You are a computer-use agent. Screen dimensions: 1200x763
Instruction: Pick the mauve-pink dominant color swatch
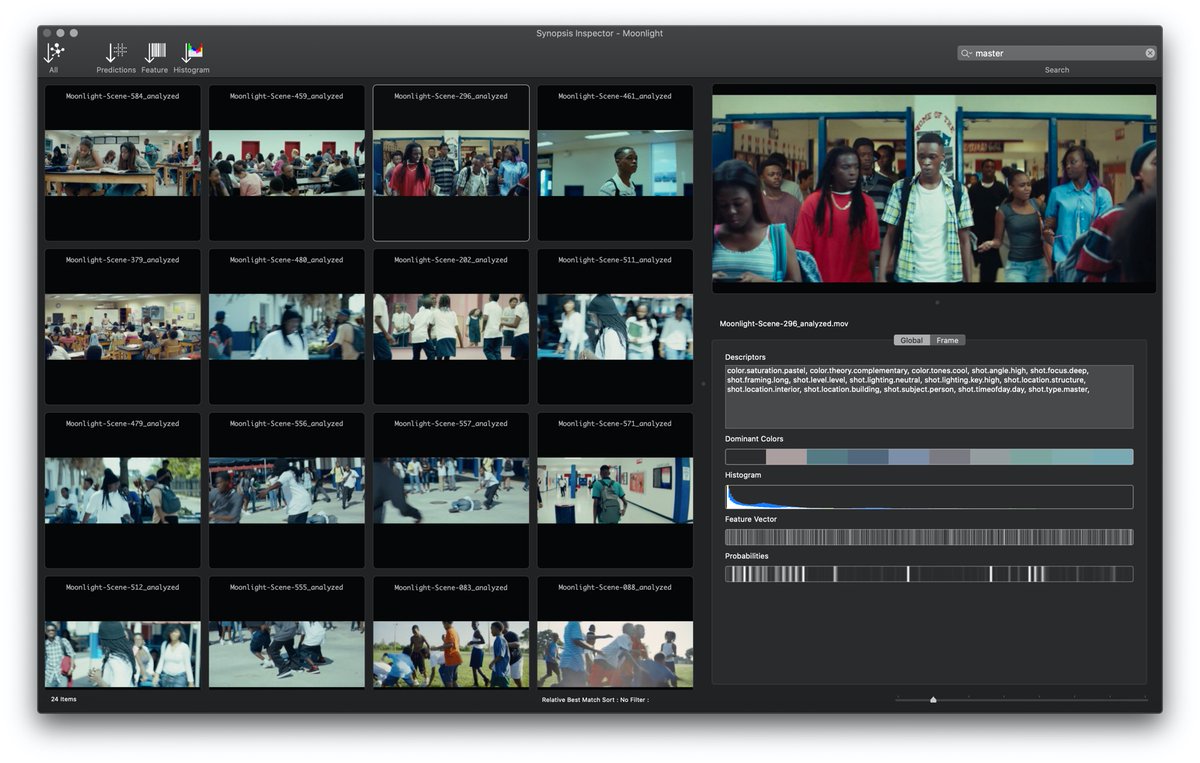click(786, 457)
